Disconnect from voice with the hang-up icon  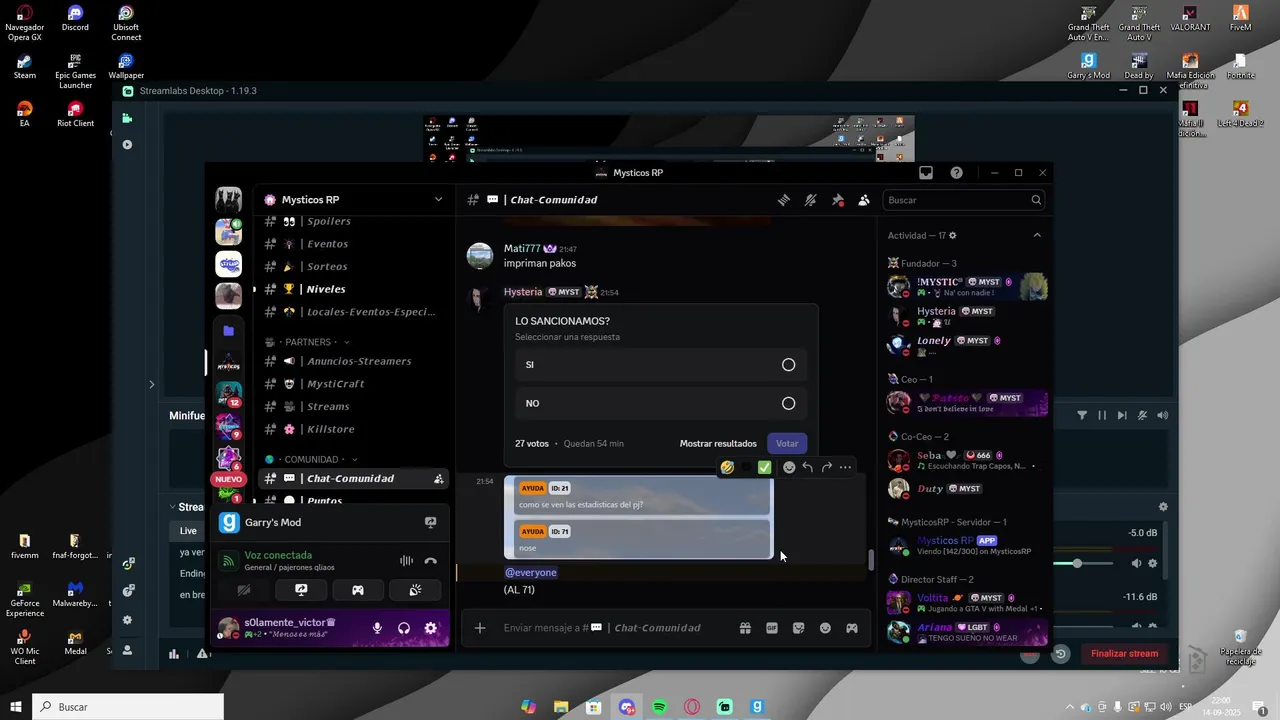pos(431,561)
